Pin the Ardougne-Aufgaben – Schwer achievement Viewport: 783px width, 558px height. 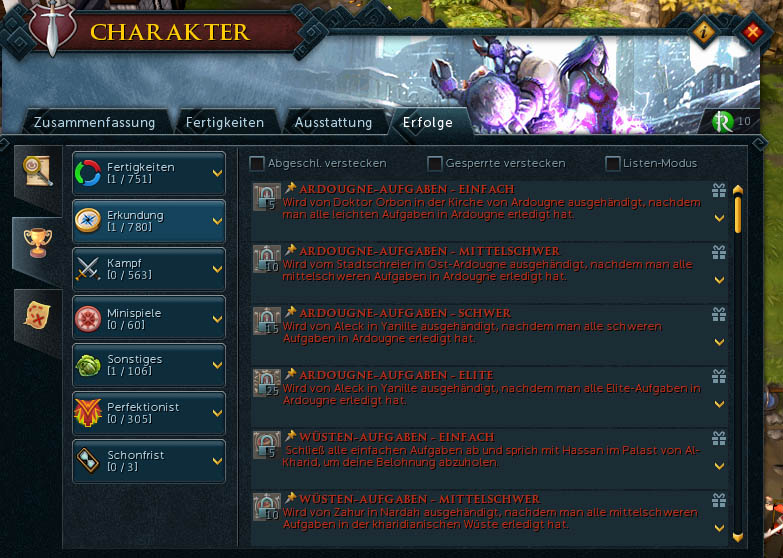click(291, 312)
